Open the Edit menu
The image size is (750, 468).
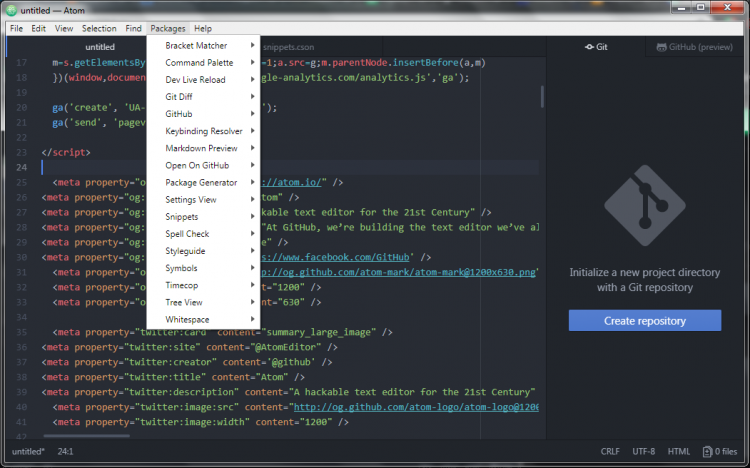(38, 28)
